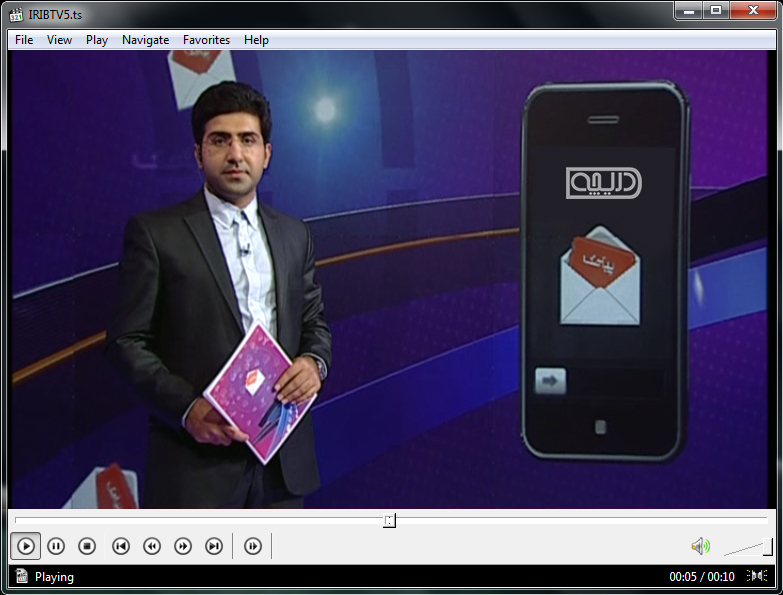Step forward one frame
783x595 pixels.
pyautogui.click(x=253, y=546)
